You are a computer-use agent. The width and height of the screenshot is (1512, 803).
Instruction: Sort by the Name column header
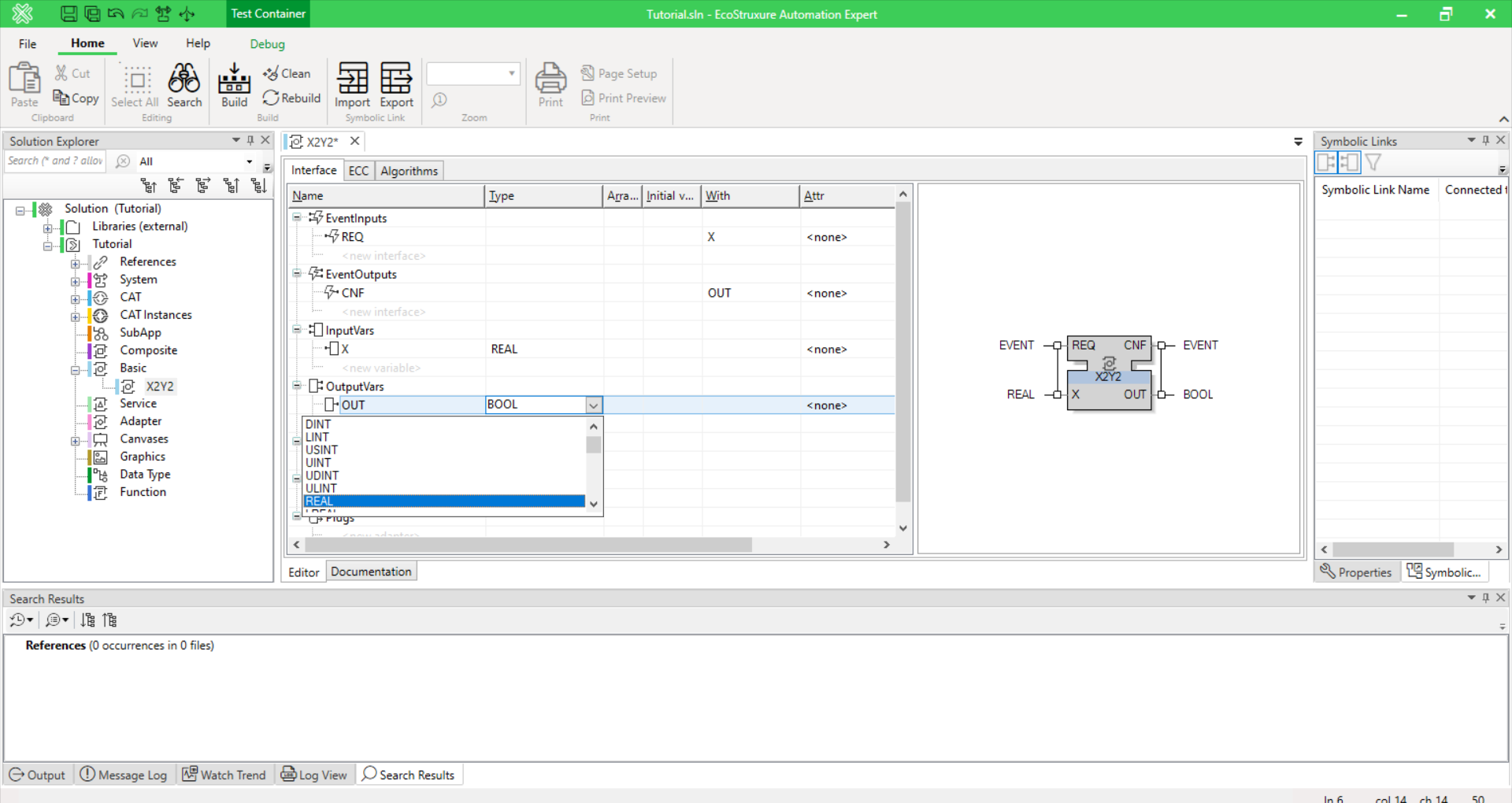coord(386,196)
